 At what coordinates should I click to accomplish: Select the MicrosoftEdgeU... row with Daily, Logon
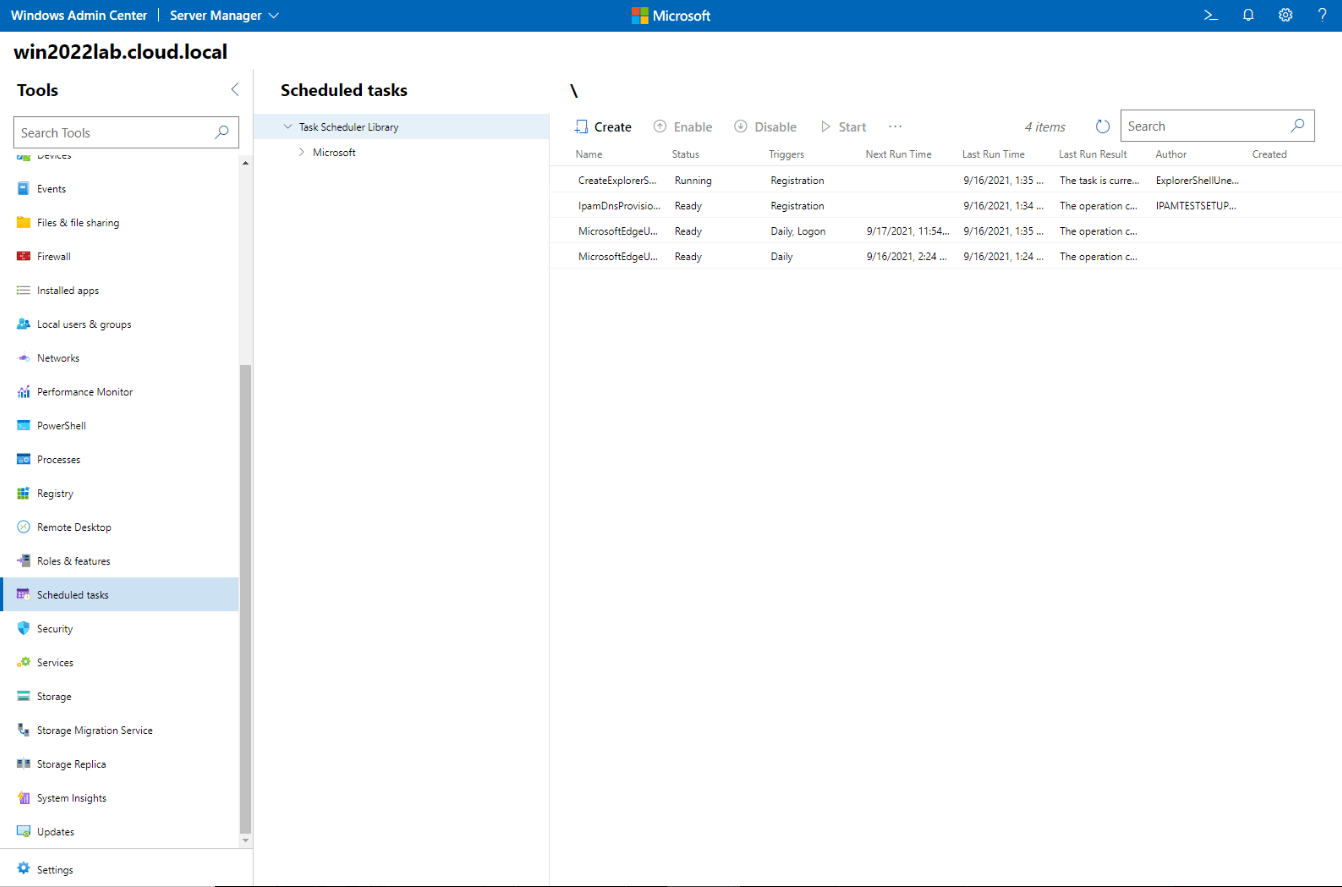point(945,231)
